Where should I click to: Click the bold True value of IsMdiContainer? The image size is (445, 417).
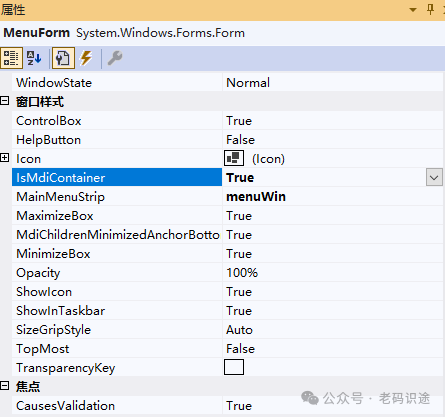(x=240, y=177)
